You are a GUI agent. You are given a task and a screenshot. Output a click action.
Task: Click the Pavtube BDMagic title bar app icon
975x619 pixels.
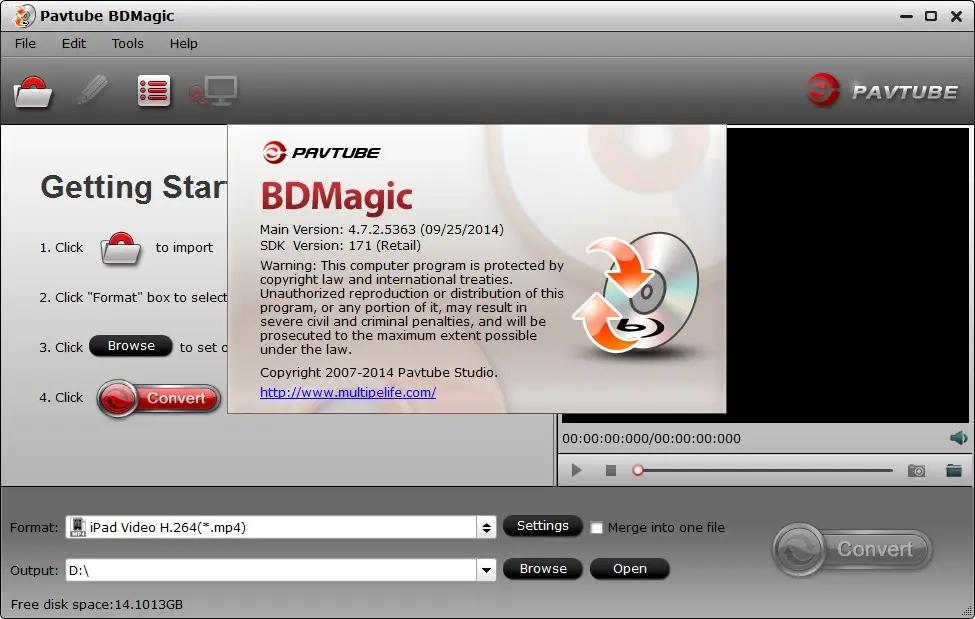pos(23,16)
